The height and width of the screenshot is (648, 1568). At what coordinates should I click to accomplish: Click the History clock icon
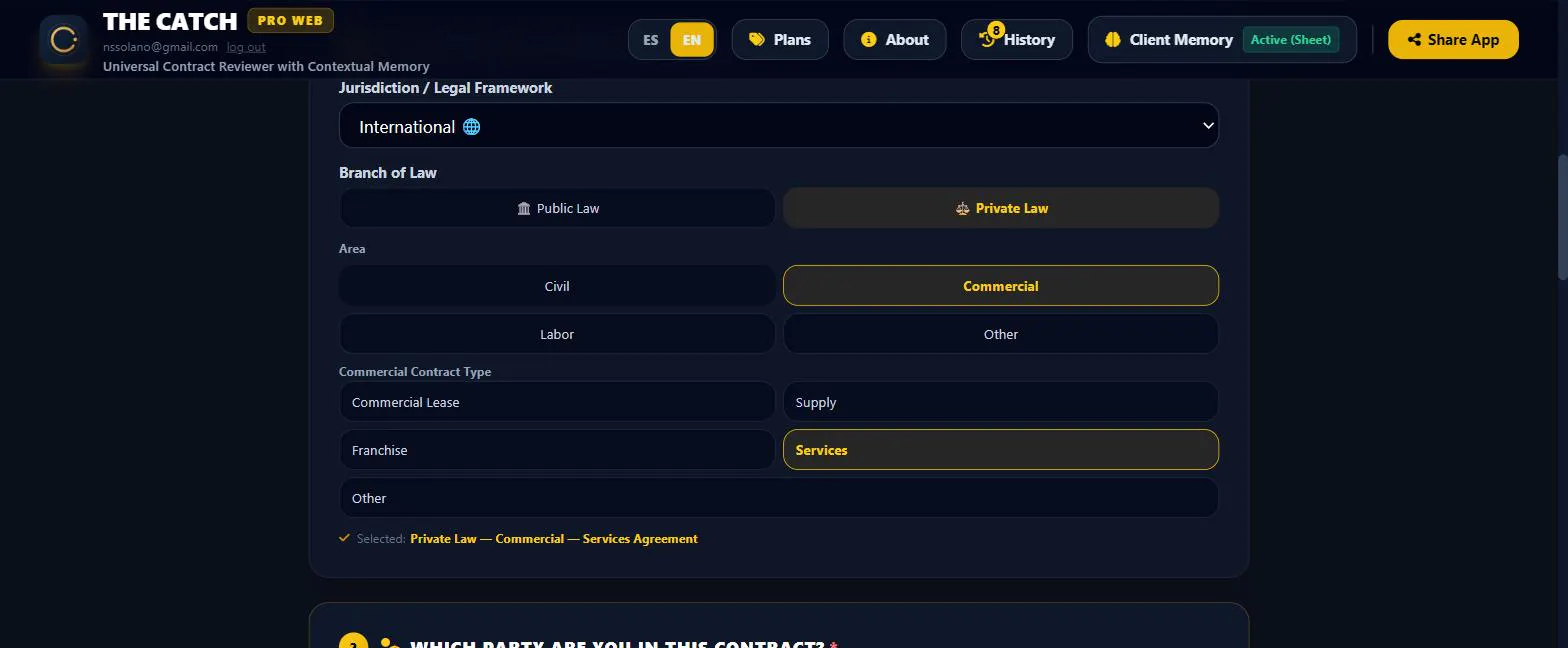[987, 40]
